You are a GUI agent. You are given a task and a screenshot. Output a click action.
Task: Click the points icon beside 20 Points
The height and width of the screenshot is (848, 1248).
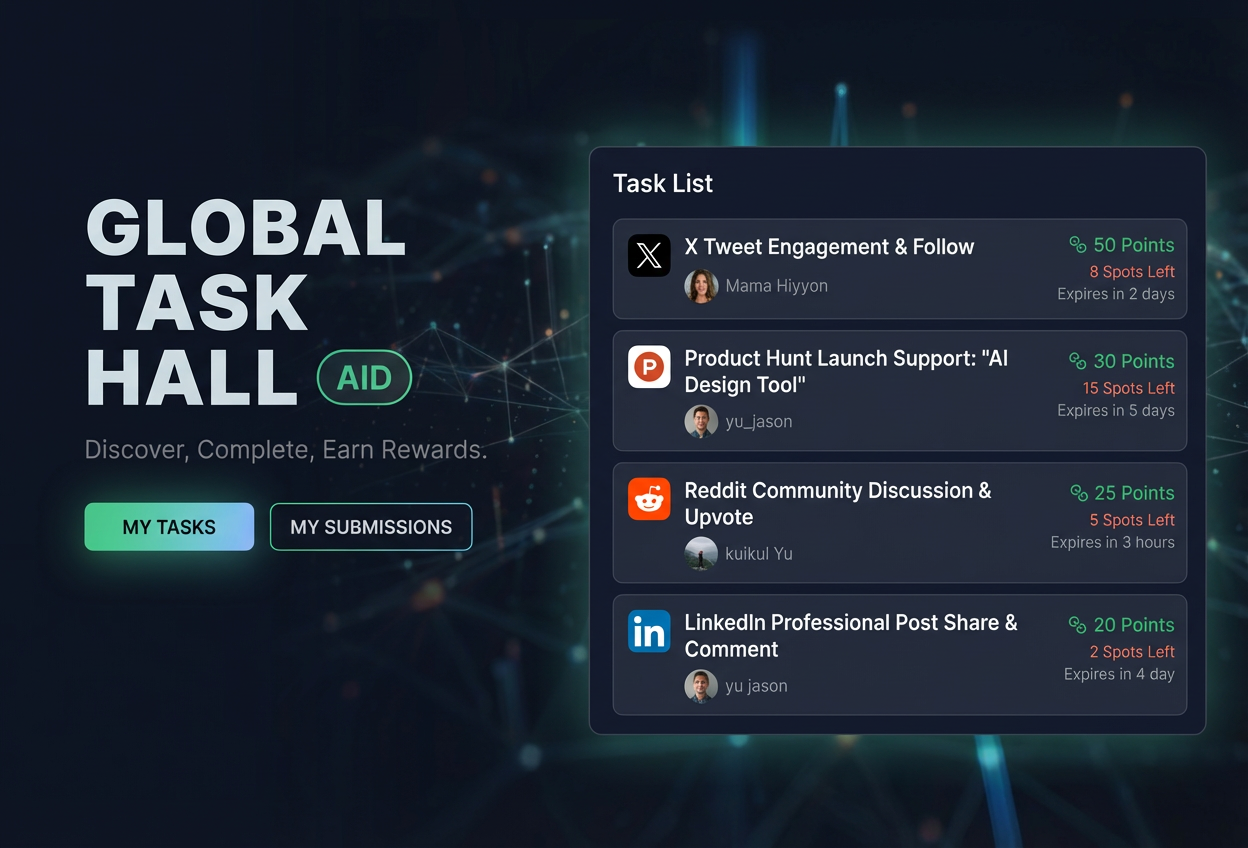pos(1078,625)
